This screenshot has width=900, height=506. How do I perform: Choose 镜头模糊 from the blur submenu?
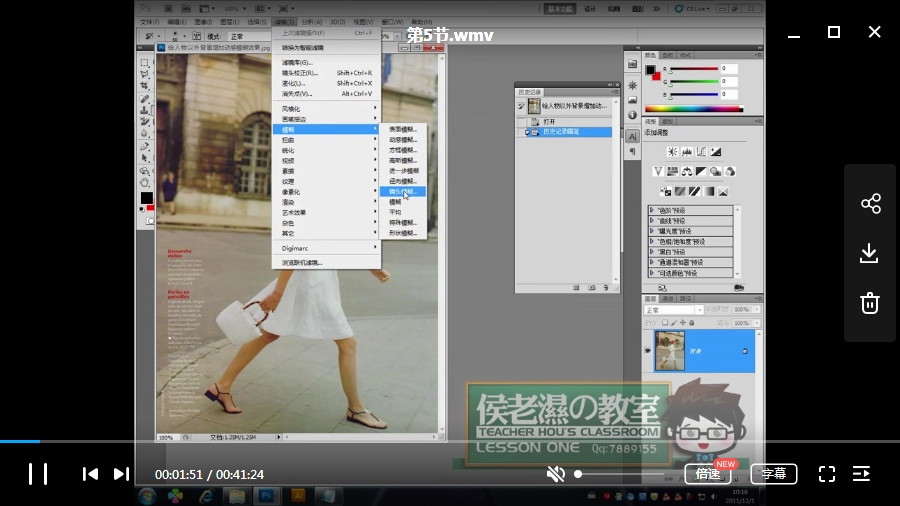[403, 191]
